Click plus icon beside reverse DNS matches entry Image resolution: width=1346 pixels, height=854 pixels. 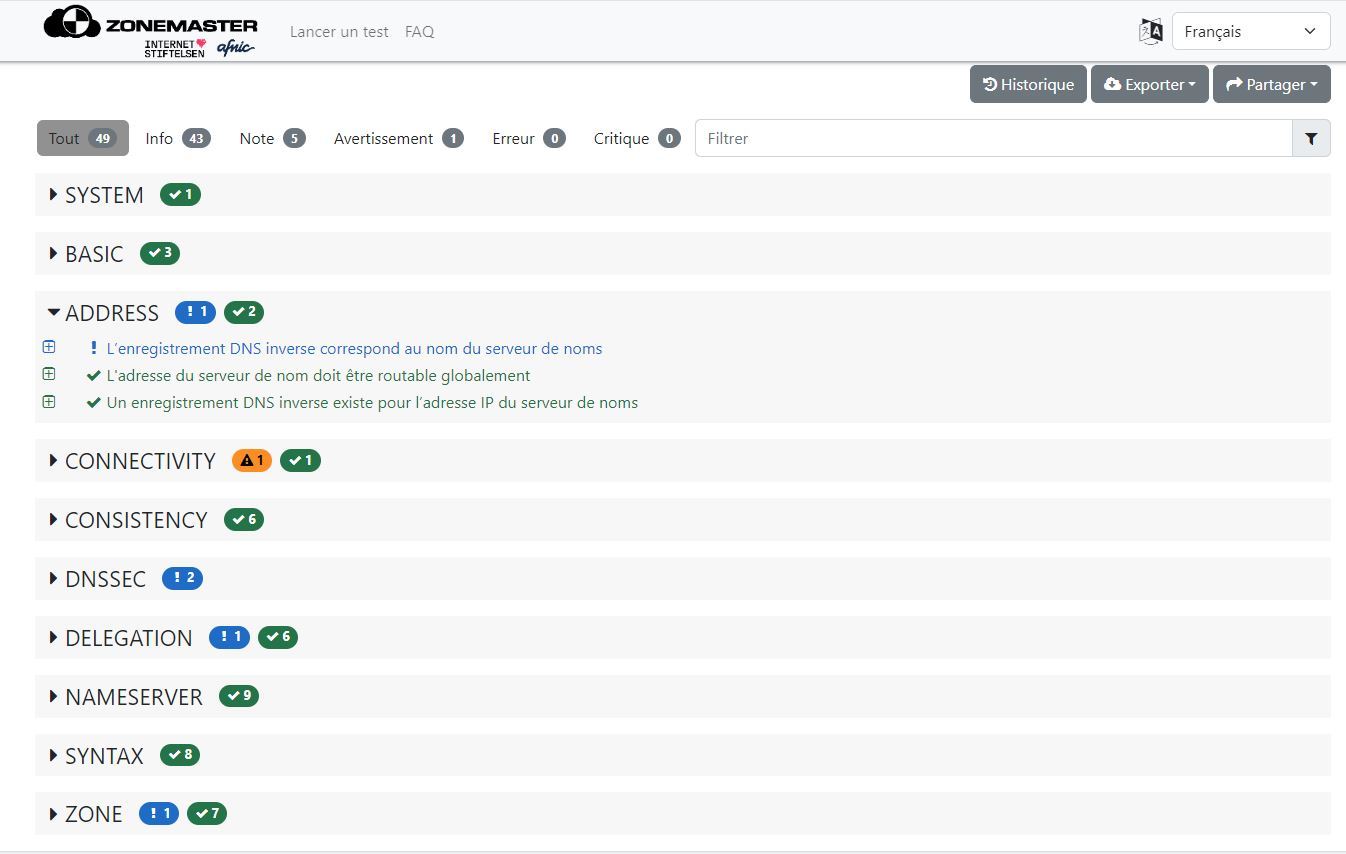click(49, 347)
